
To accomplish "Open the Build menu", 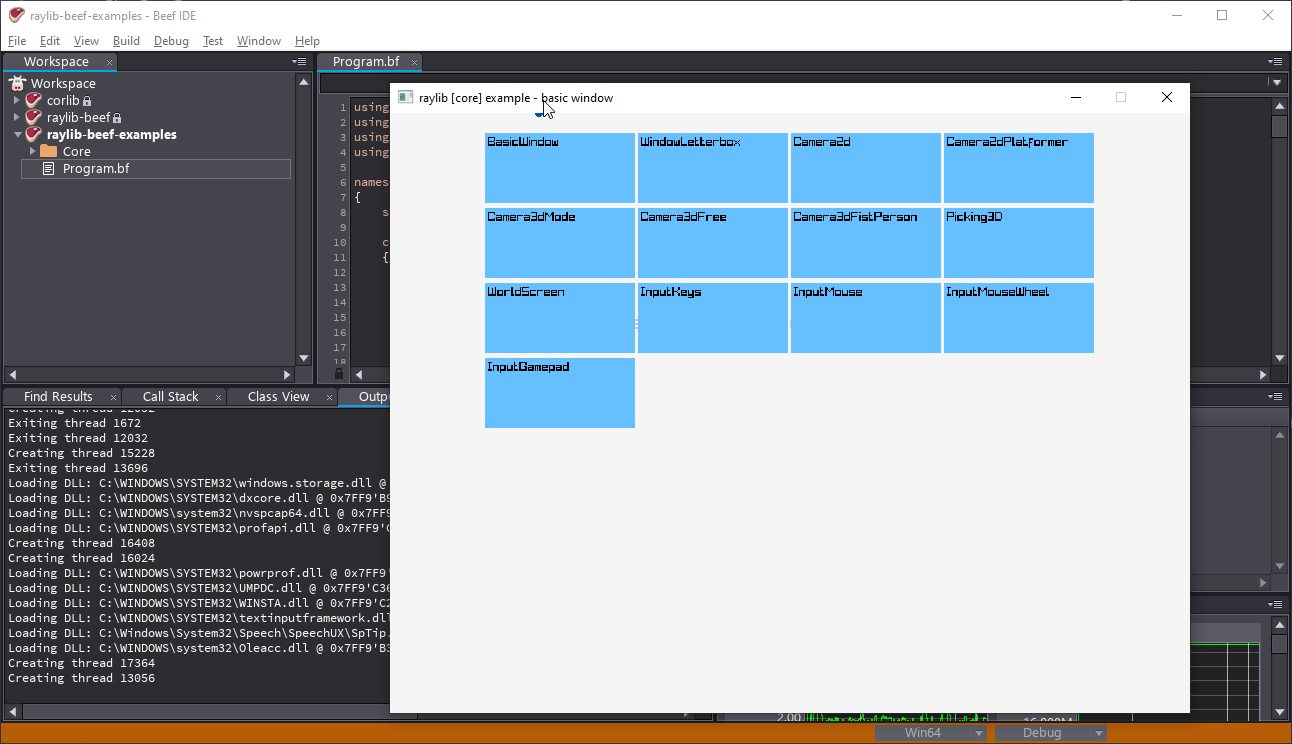I will tap(126, 41).
